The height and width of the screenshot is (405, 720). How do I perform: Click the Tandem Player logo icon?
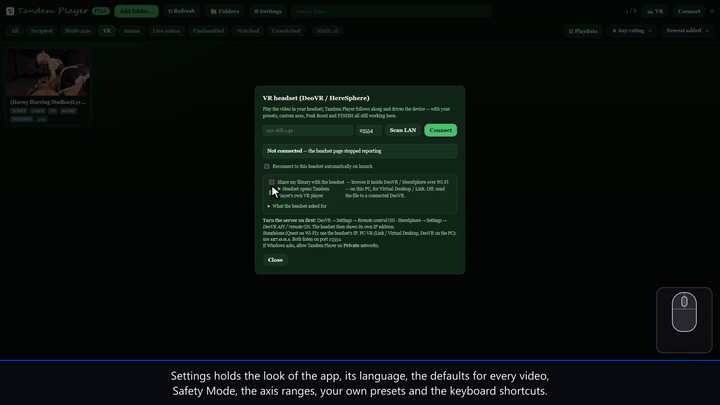tap(10, 11)
